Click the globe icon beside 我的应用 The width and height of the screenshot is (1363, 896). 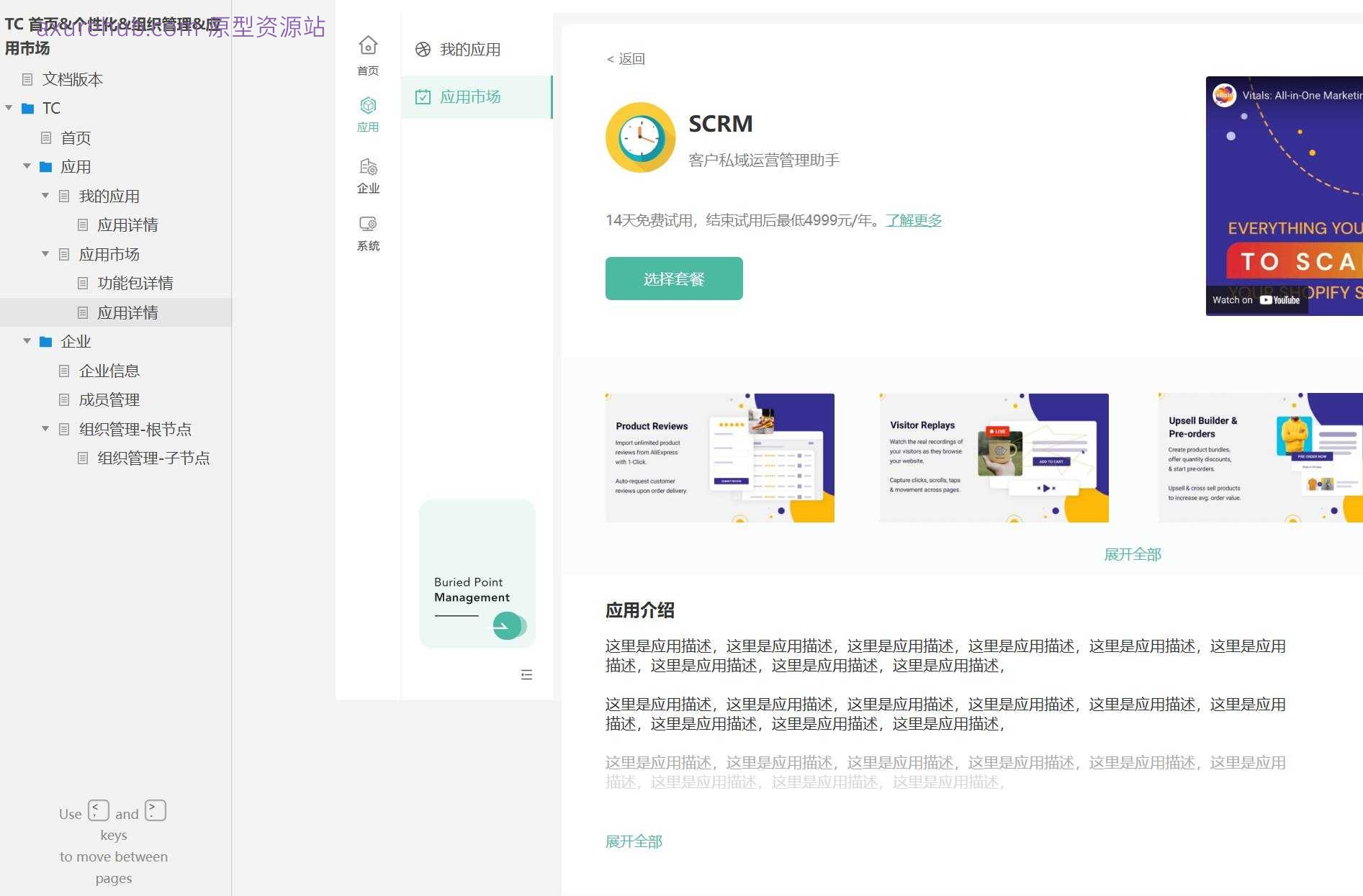424,49
